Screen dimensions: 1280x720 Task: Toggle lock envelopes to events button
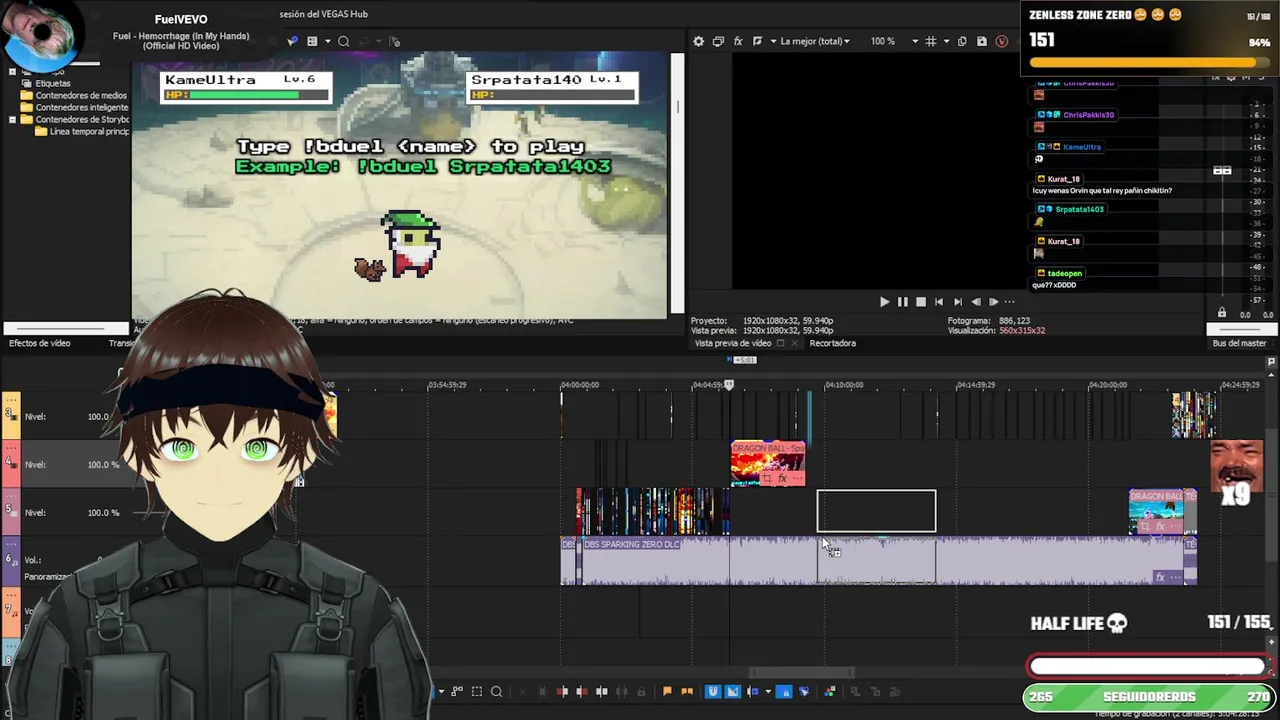tap(785, 691)
